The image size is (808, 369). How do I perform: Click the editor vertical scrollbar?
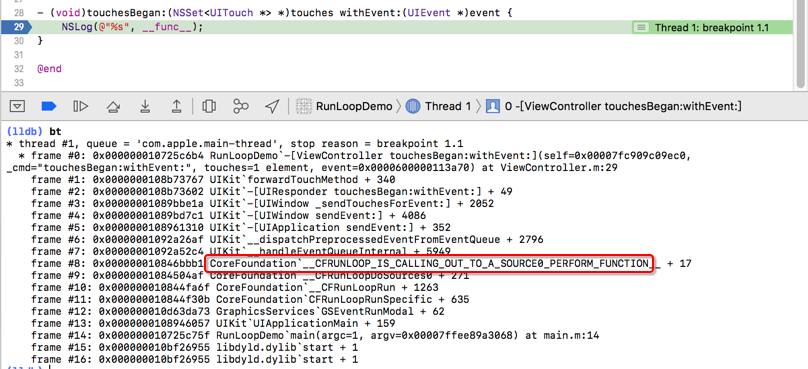(x=800, y=44)
